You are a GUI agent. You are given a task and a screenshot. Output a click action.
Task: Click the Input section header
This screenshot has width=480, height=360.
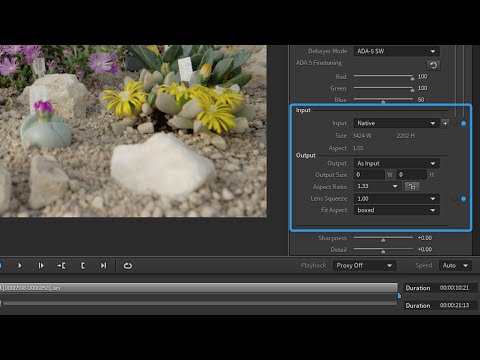coord(303,110)
